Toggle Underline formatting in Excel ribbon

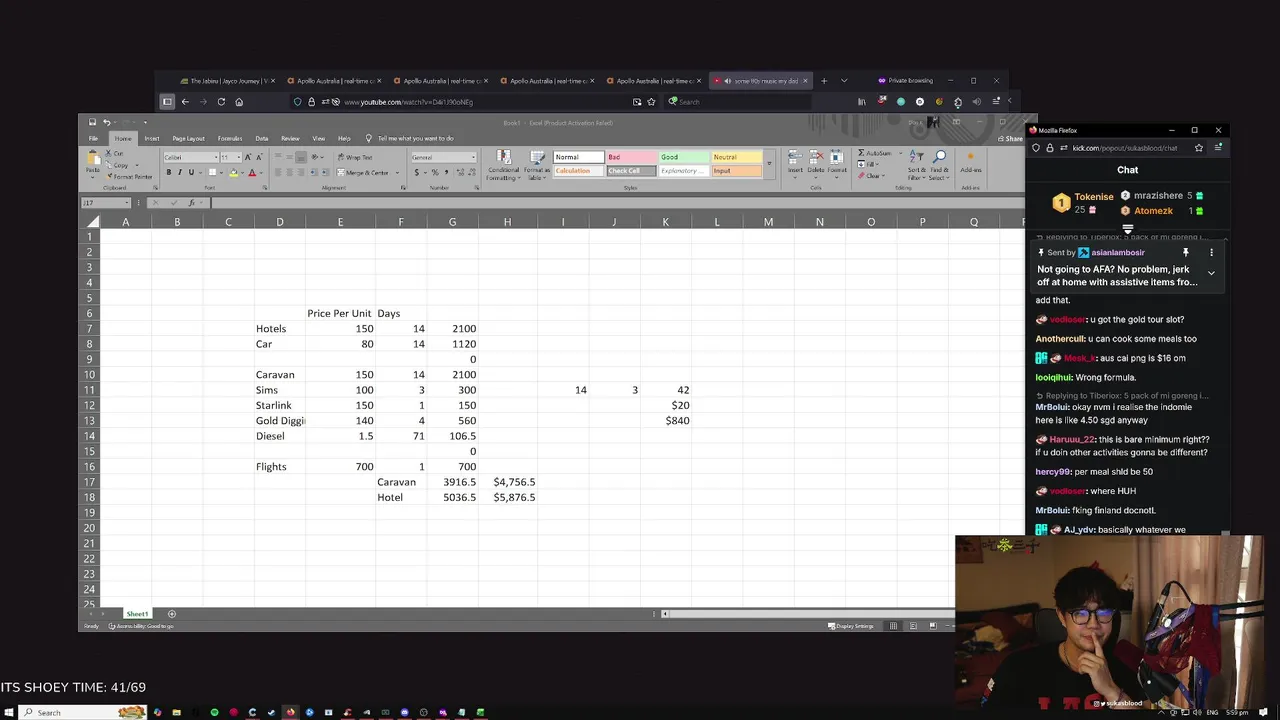(x=191, y=172)
